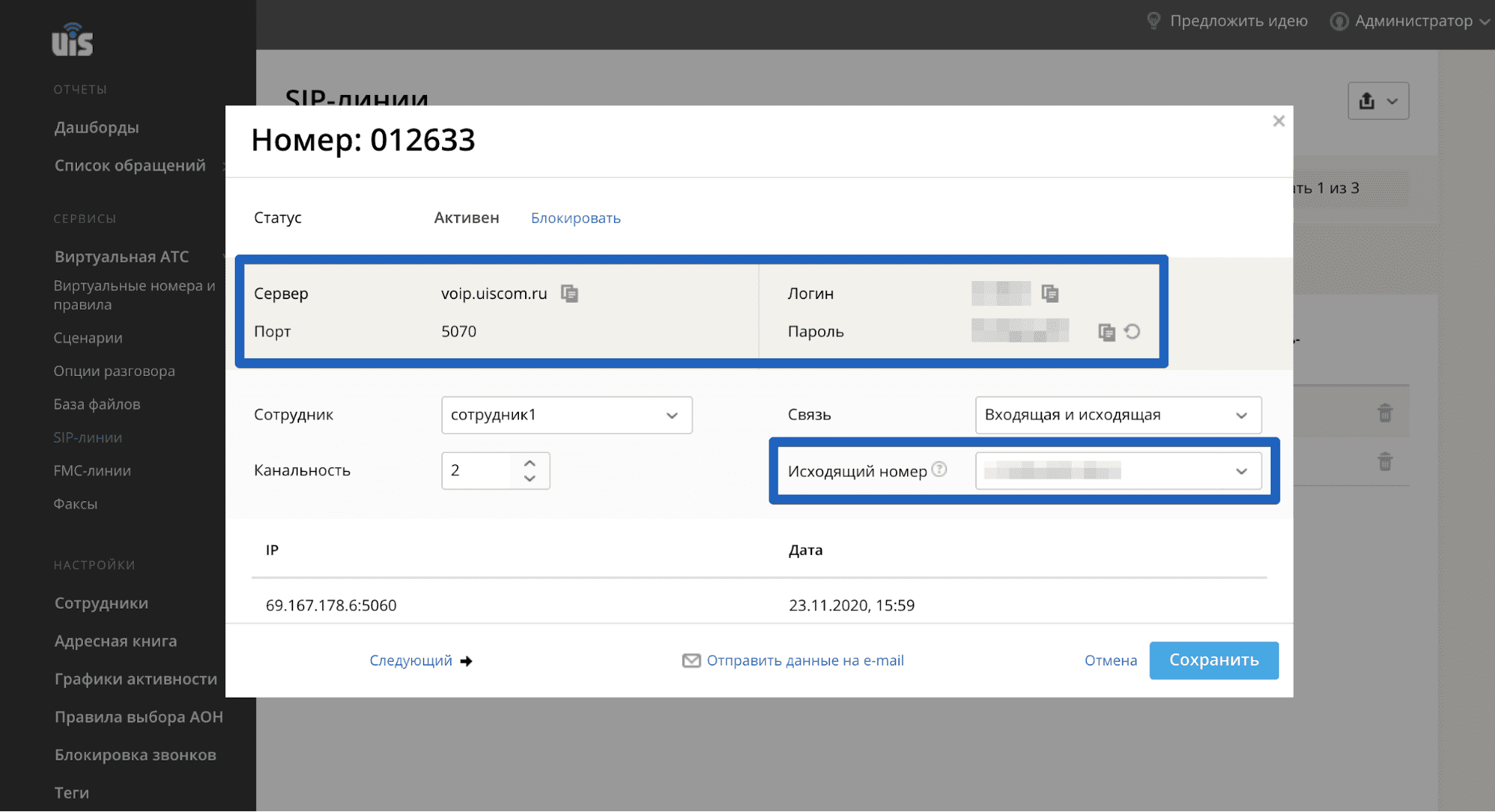The image size is (1495, 812).
Task: Open Сценарии in the sidebar menu
Action: pos(88,338)
